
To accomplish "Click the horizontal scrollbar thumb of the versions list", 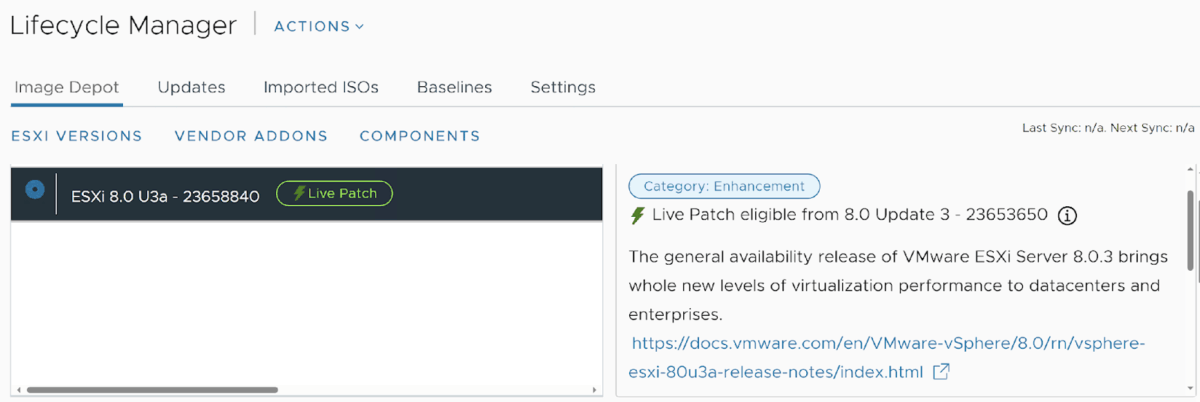I will pos(152,390).
